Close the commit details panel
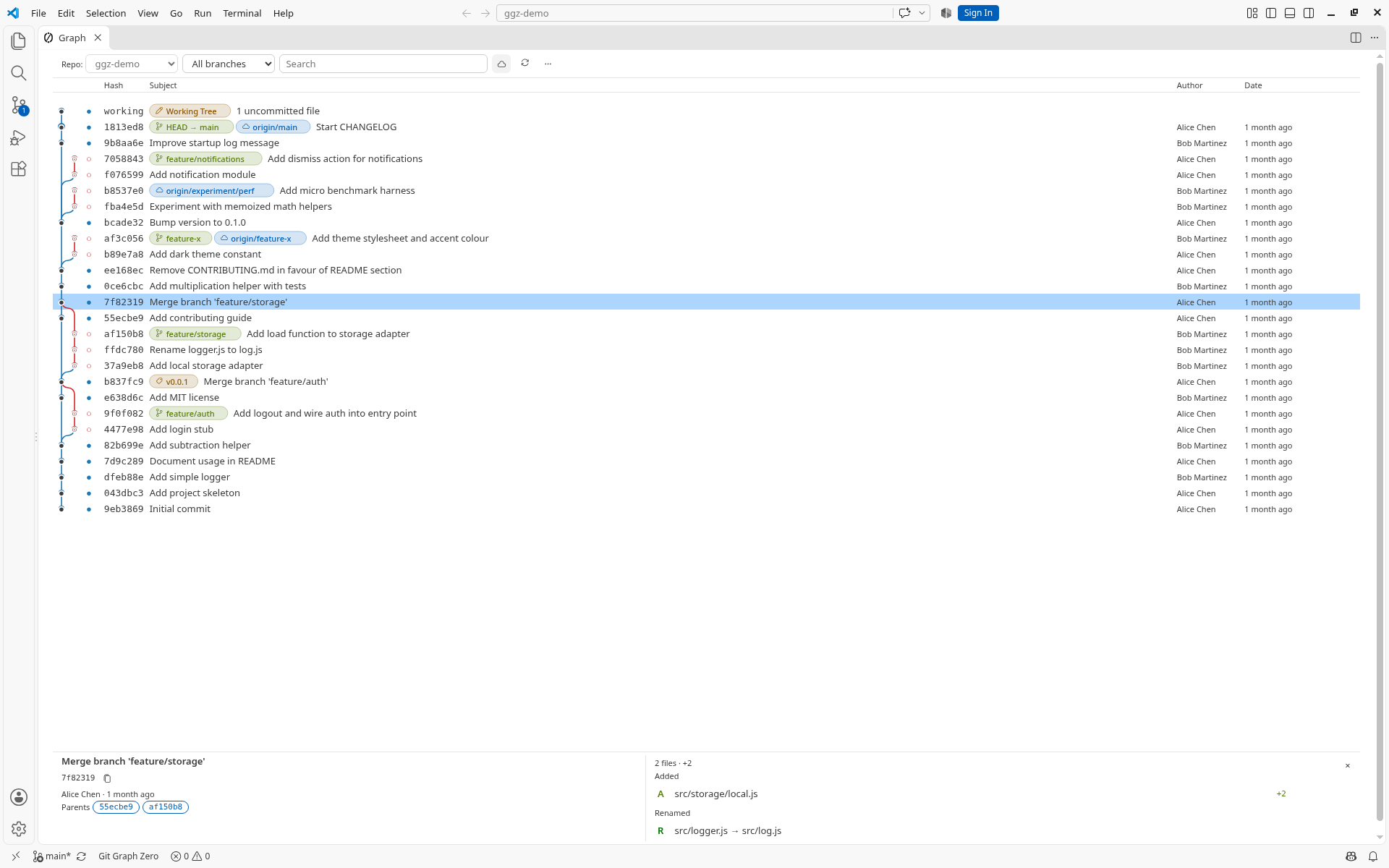Screen dimensions: 1389x868 tap(1348, 765)
